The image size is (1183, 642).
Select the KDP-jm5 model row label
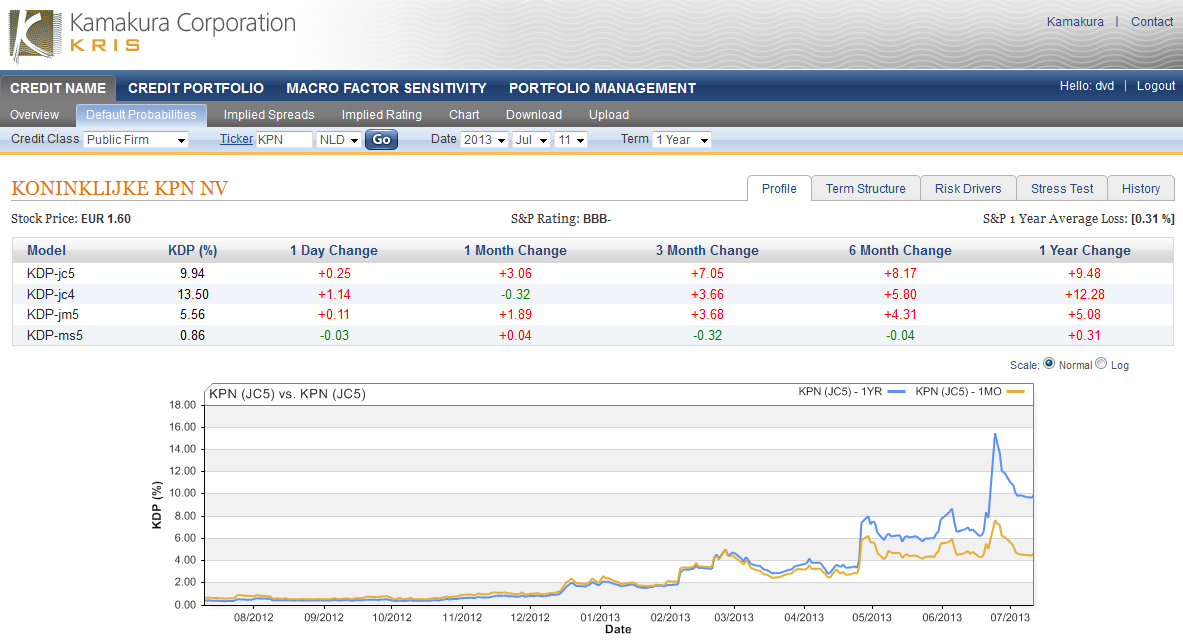53,315
